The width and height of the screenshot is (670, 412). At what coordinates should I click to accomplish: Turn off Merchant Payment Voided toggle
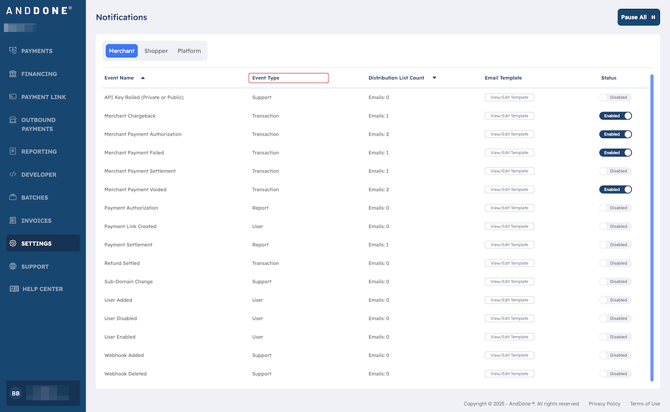coord(615,190)
